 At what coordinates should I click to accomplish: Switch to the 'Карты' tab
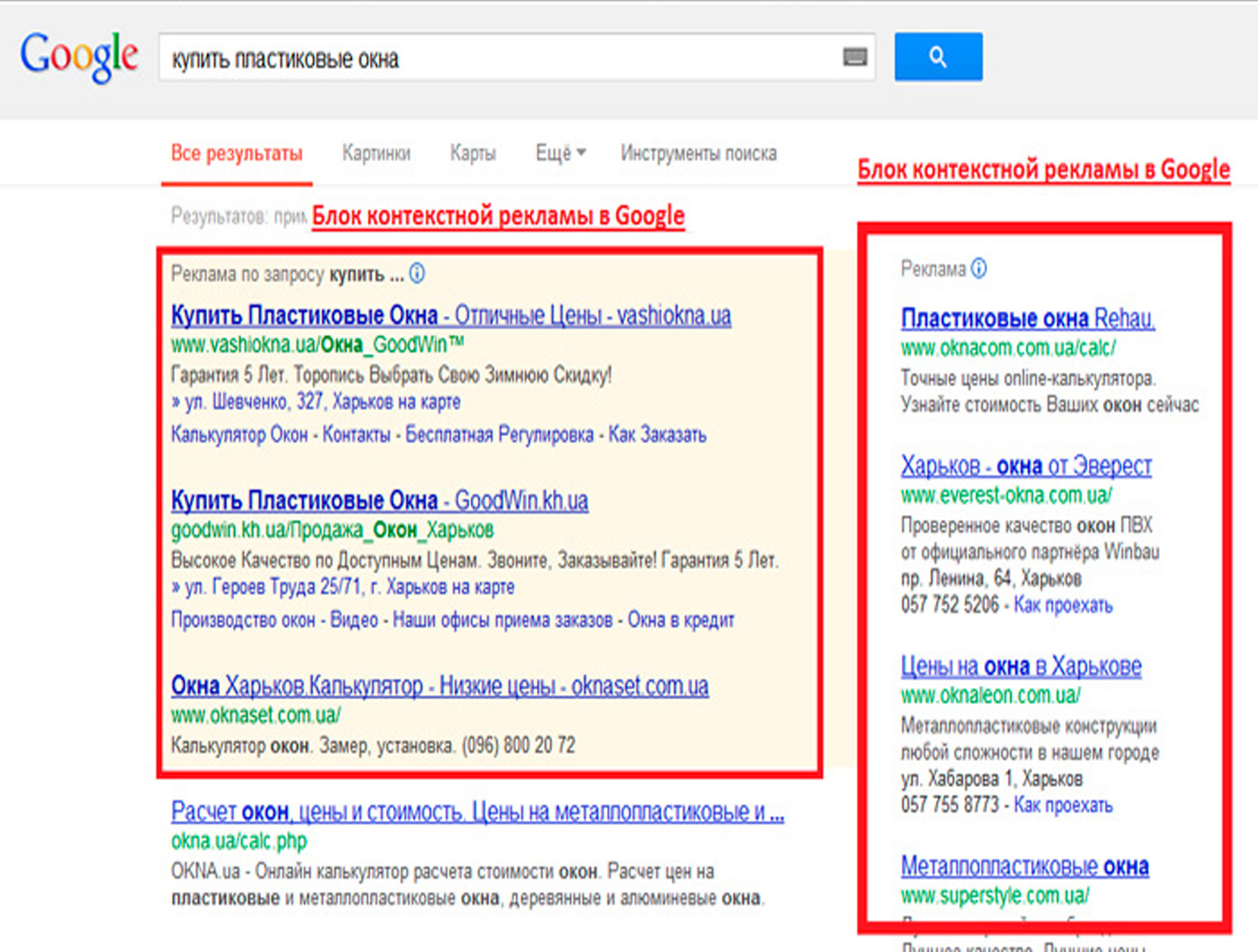473,153
